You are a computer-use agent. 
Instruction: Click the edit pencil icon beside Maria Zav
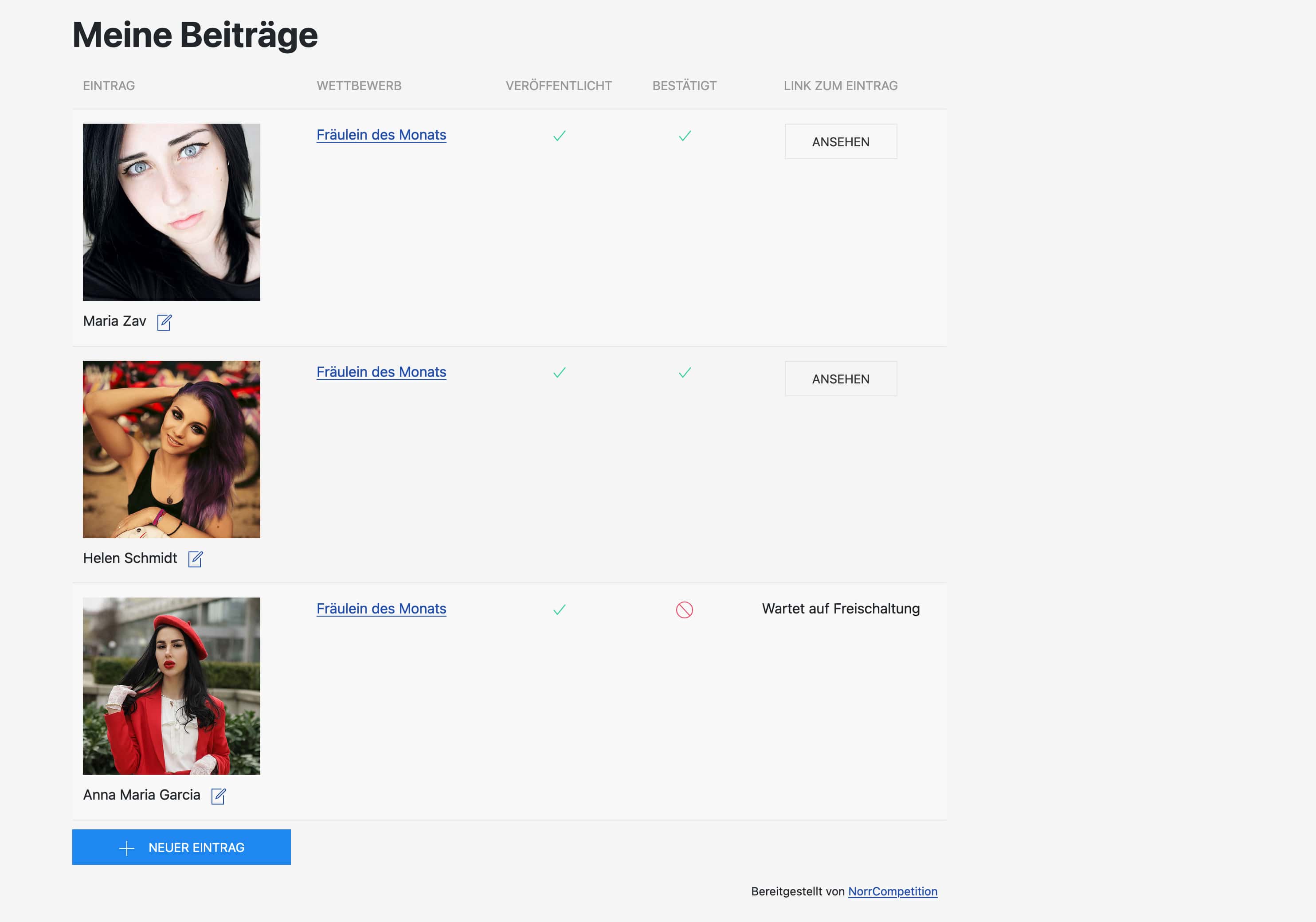[x=164, y=322]
